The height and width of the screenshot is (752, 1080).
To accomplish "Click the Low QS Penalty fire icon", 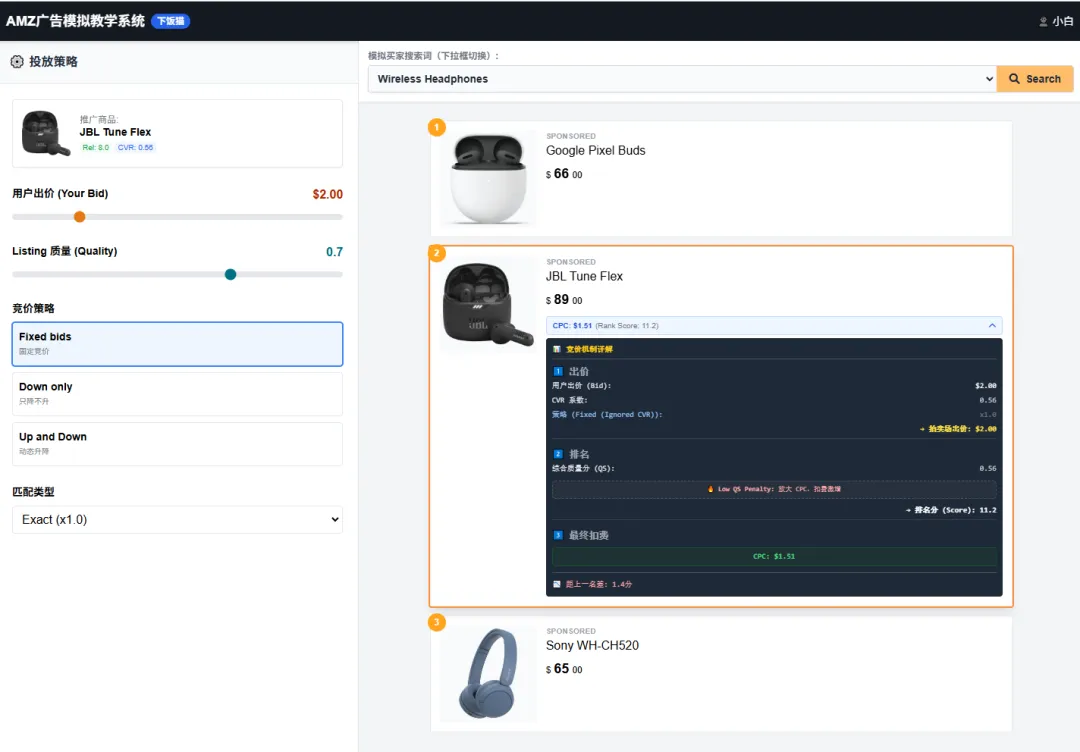I will tap(710, 490).
